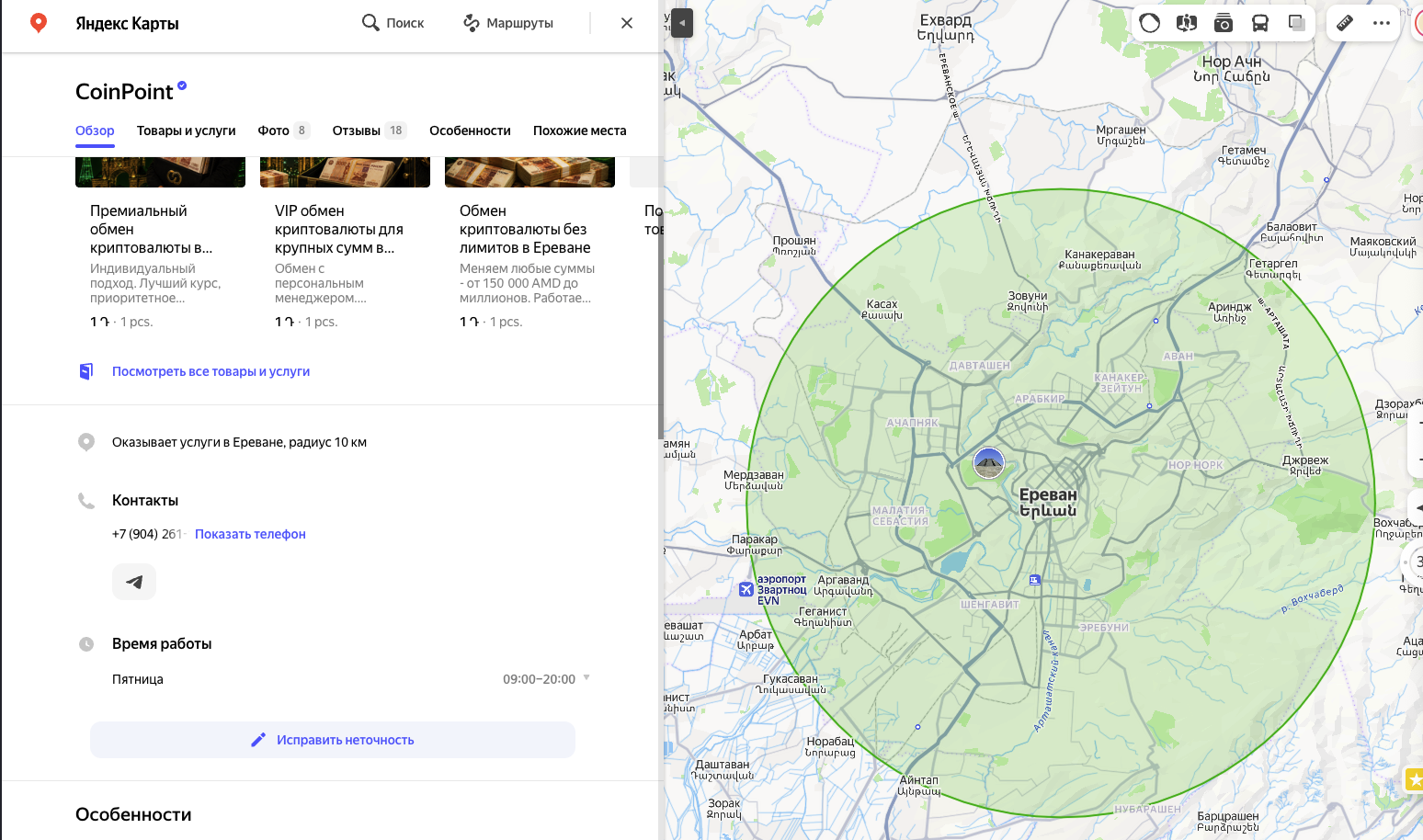Switch to the Обзор tab

[x=95, y=131]
